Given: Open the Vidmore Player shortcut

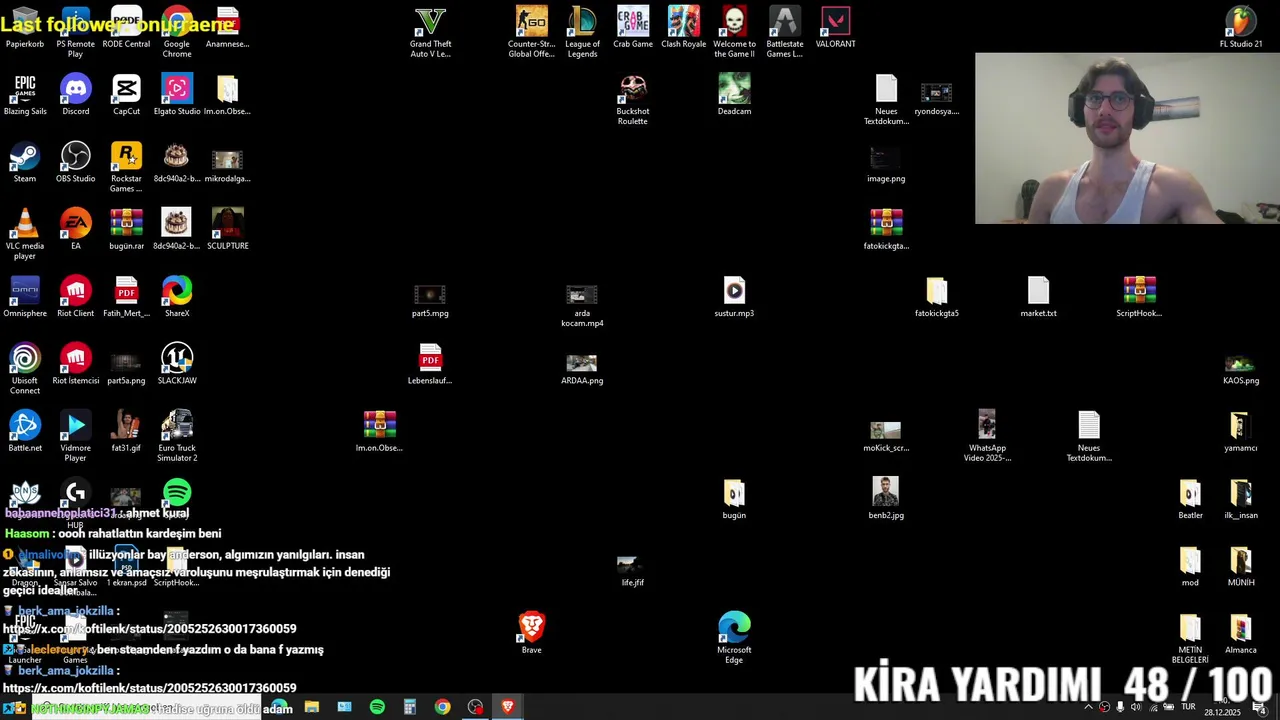Looking at the screenshot, I should (75, 435).
